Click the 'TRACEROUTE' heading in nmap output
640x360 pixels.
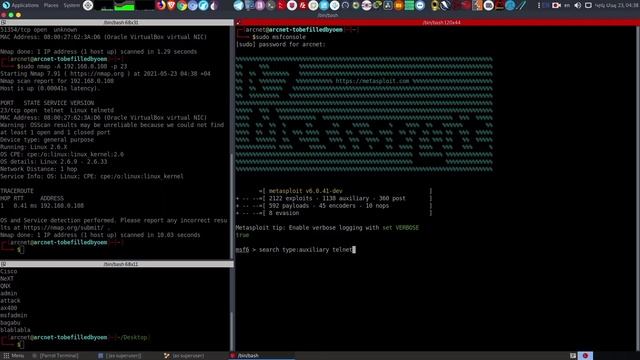(x=17, y=191)
